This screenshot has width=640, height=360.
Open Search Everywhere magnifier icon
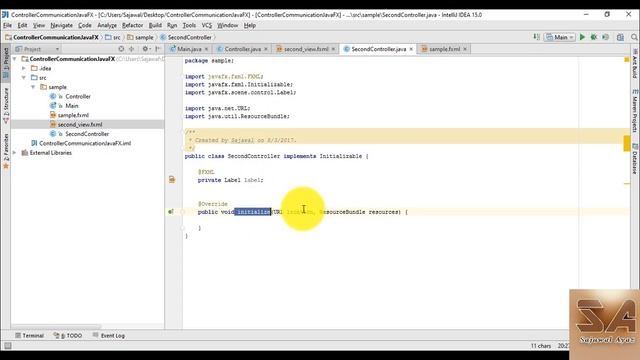coord(634,37)
